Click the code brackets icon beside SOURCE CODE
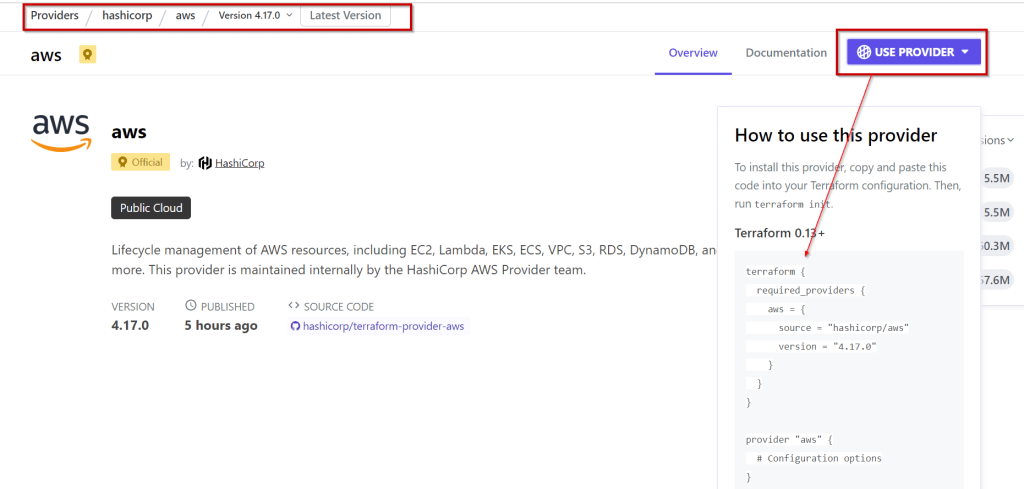This screenshot has width=1024, height=489. [x=294, y=306]
